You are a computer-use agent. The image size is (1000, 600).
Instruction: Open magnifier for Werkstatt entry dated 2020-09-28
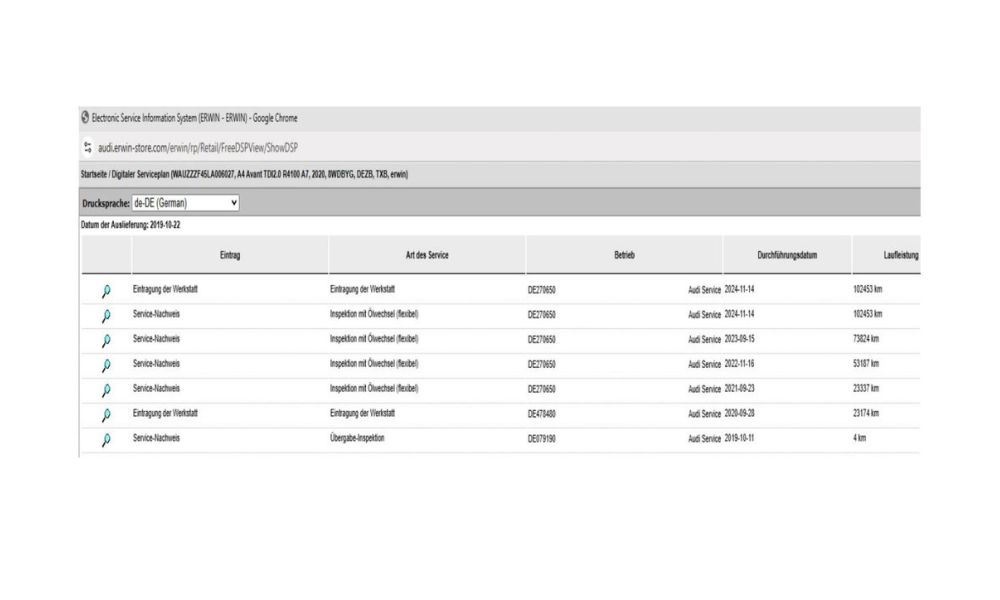point(106,415)
